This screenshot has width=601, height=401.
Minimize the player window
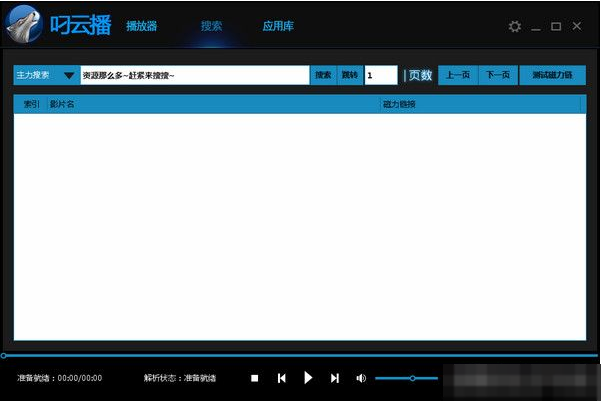[x=537, y=26]
